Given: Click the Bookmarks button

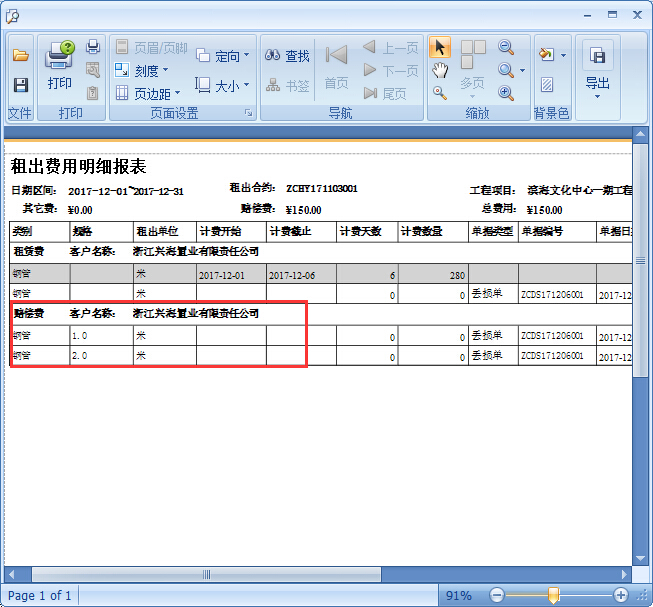Looking at the screenshot, I should (x=287, y=85).
